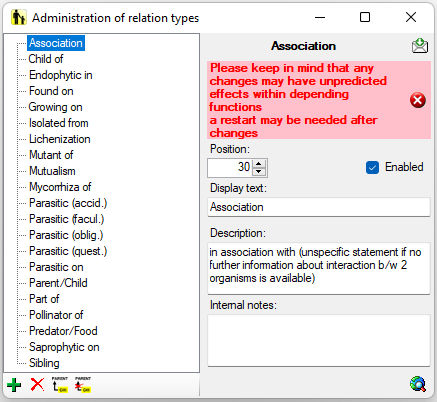Click the Internal notes text area

tap(319, 340)
